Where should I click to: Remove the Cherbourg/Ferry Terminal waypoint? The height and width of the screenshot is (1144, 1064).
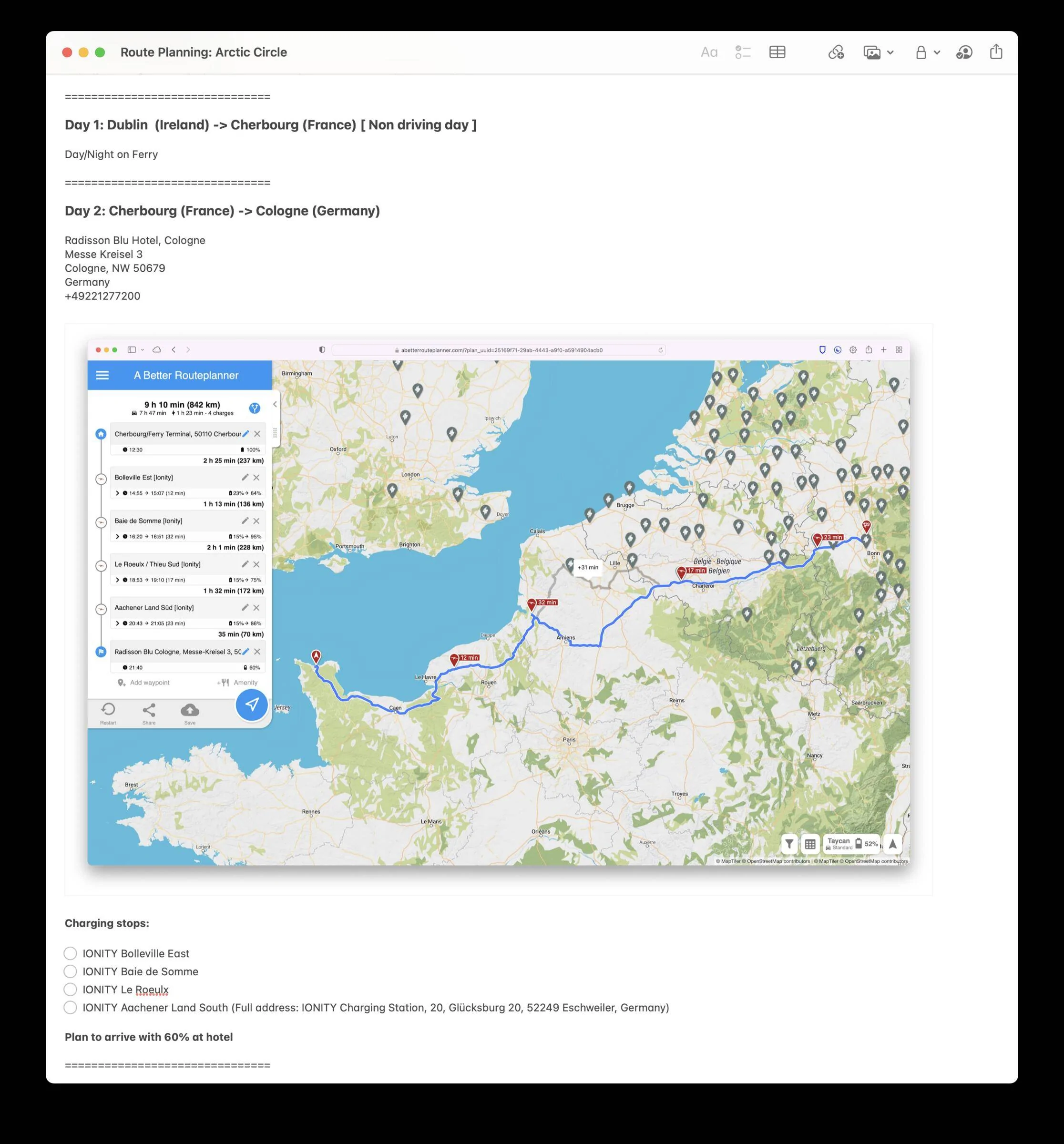[257, 434]
